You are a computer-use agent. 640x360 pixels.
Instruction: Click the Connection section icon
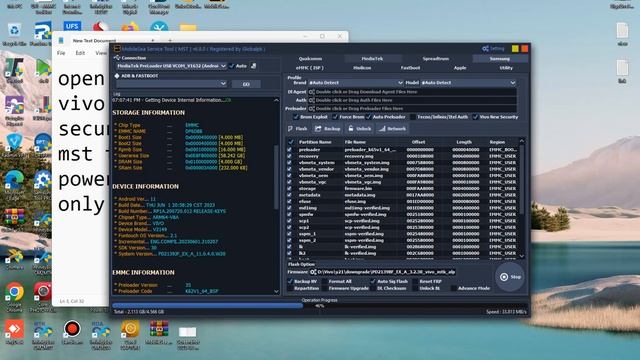pyautogui.click(x=117, y=58)
